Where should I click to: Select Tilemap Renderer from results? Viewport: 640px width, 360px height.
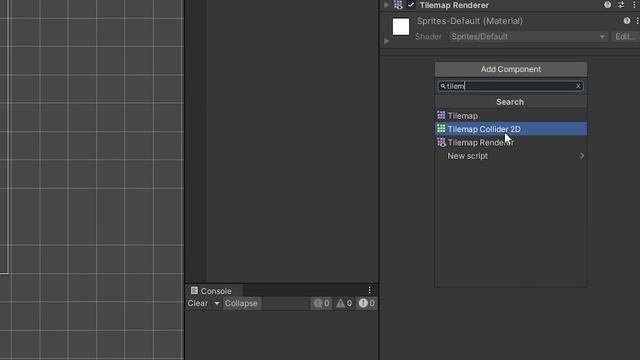click(x=511, y=142)
